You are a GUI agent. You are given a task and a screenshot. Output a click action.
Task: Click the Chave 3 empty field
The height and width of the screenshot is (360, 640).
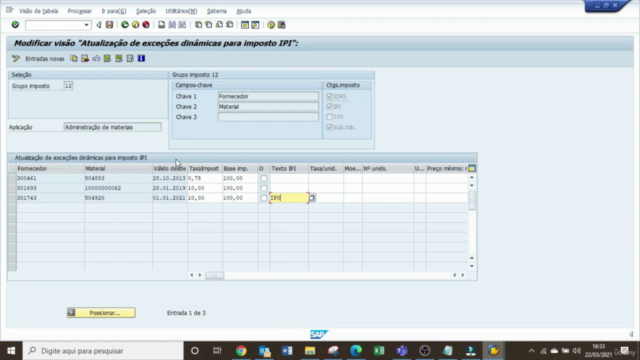[x=268, y=117]
